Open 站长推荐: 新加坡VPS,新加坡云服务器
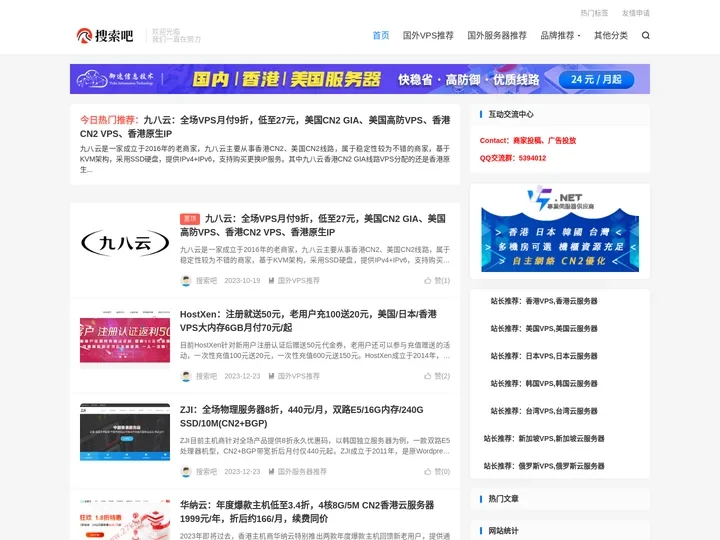This screenshot has width=720, height=540. tap(544, 439)
